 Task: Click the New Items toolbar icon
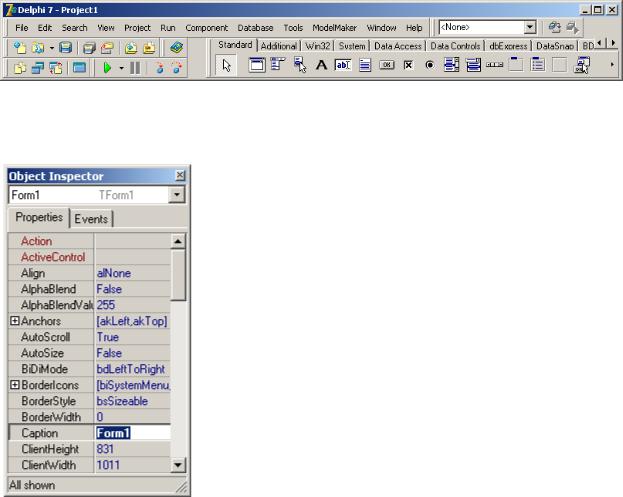19,48
